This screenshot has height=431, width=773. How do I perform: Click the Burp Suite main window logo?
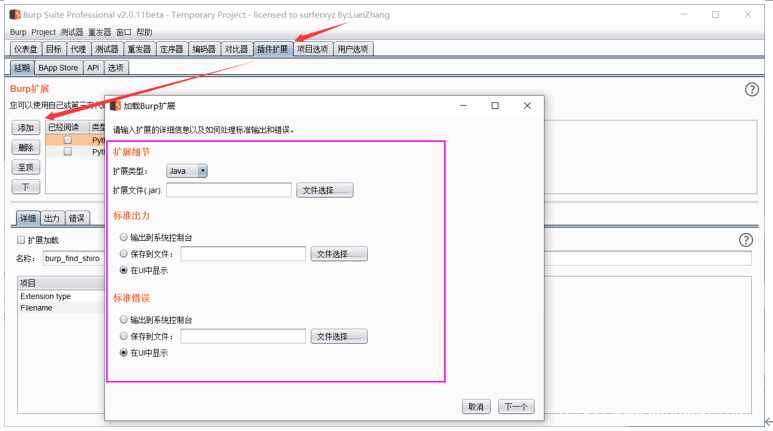(15, 15)
